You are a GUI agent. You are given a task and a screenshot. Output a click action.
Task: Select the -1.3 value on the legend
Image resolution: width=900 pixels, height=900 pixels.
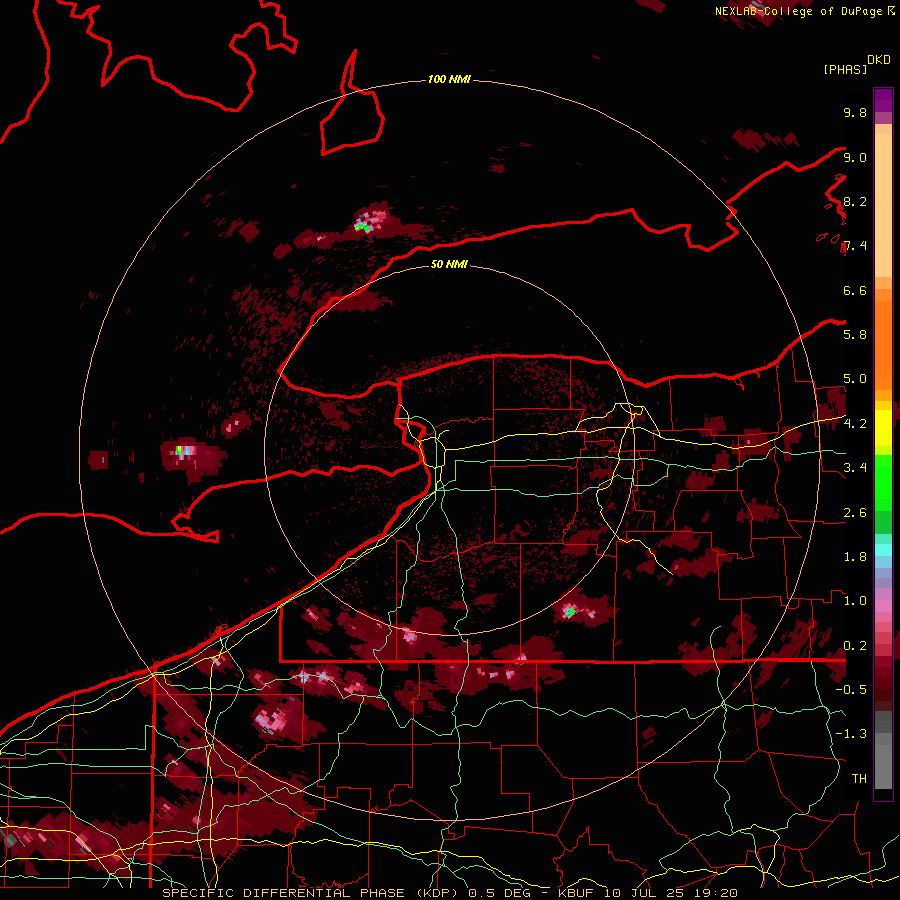851,734
